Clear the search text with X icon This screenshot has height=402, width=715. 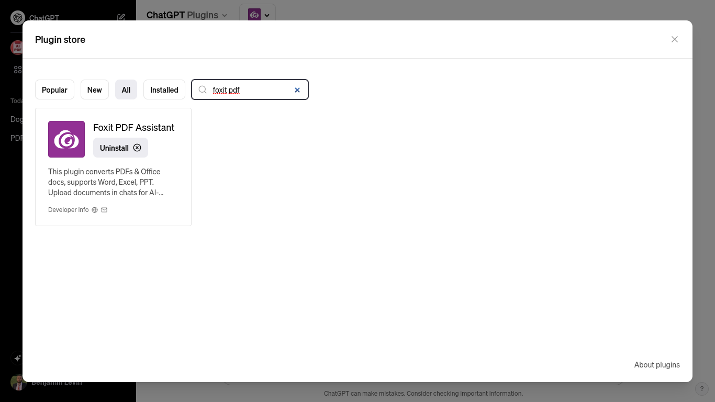(297, 90)
